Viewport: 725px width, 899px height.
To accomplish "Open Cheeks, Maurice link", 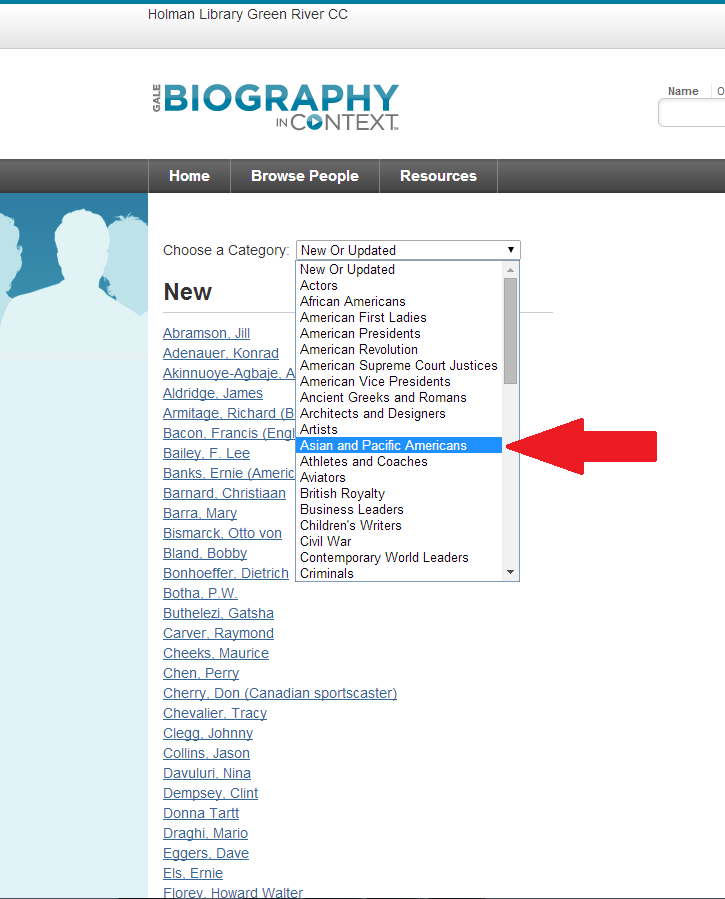I will [x=215, y=654].
